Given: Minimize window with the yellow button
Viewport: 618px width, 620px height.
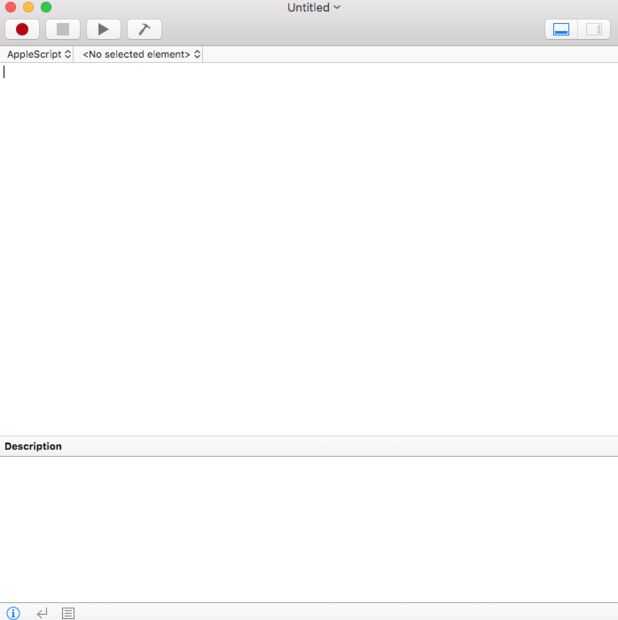Looking at the screenshot, I should click(x=28, y=7).
